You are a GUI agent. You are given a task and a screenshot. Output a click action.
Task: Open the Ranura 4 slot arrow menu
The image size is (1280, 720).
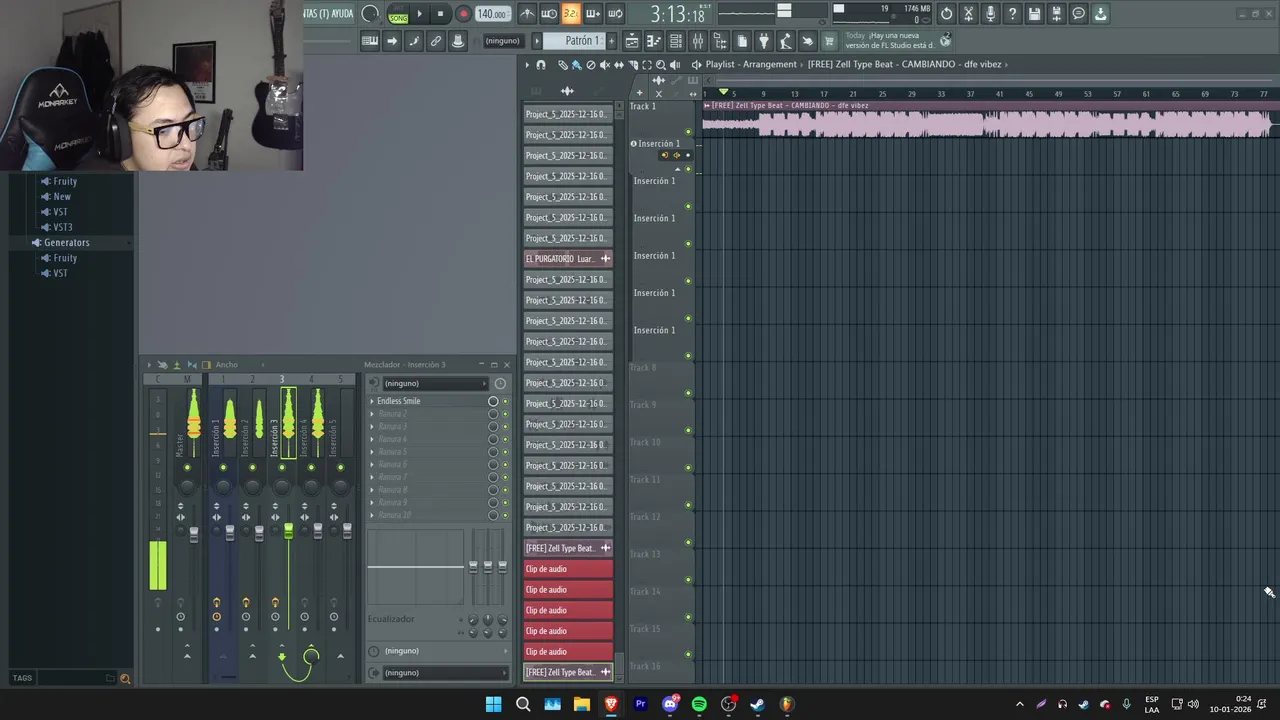pos(372,439)
